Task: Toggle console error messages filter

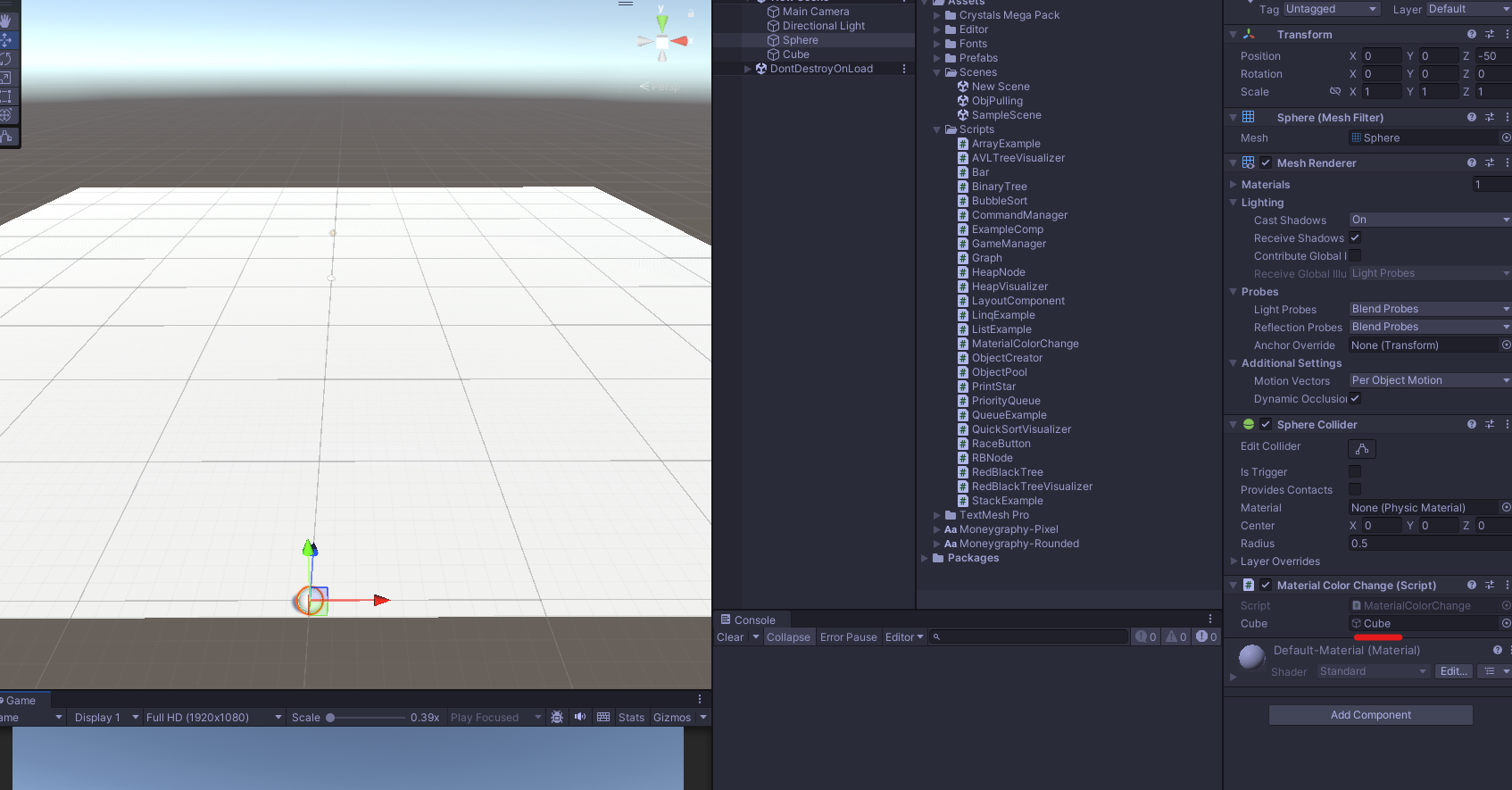Action: click(1207, 637)
